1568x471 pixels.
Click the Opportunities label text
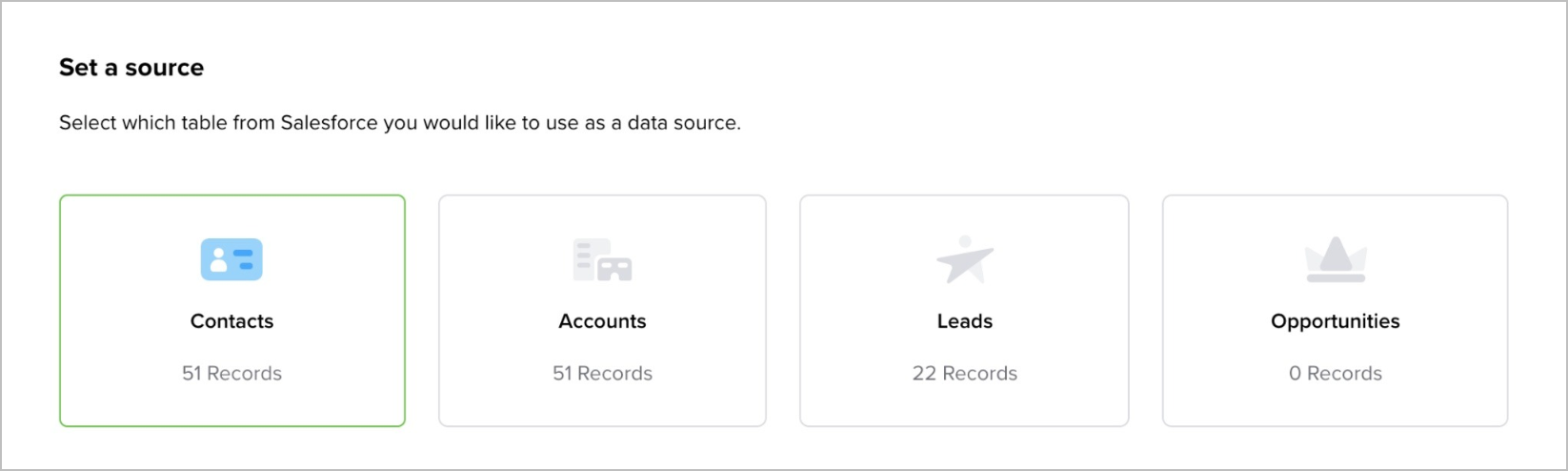pyautogui.click(x=1335, y=321)
